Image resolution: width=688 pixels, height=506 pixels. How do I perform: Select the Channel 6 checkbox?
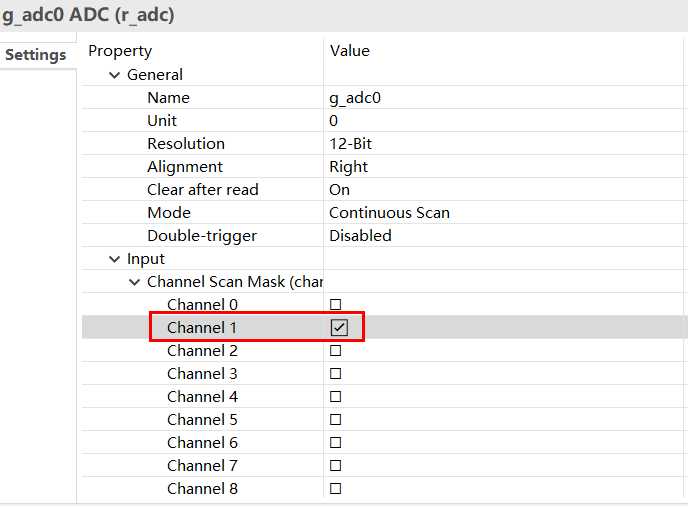[336, 443]
